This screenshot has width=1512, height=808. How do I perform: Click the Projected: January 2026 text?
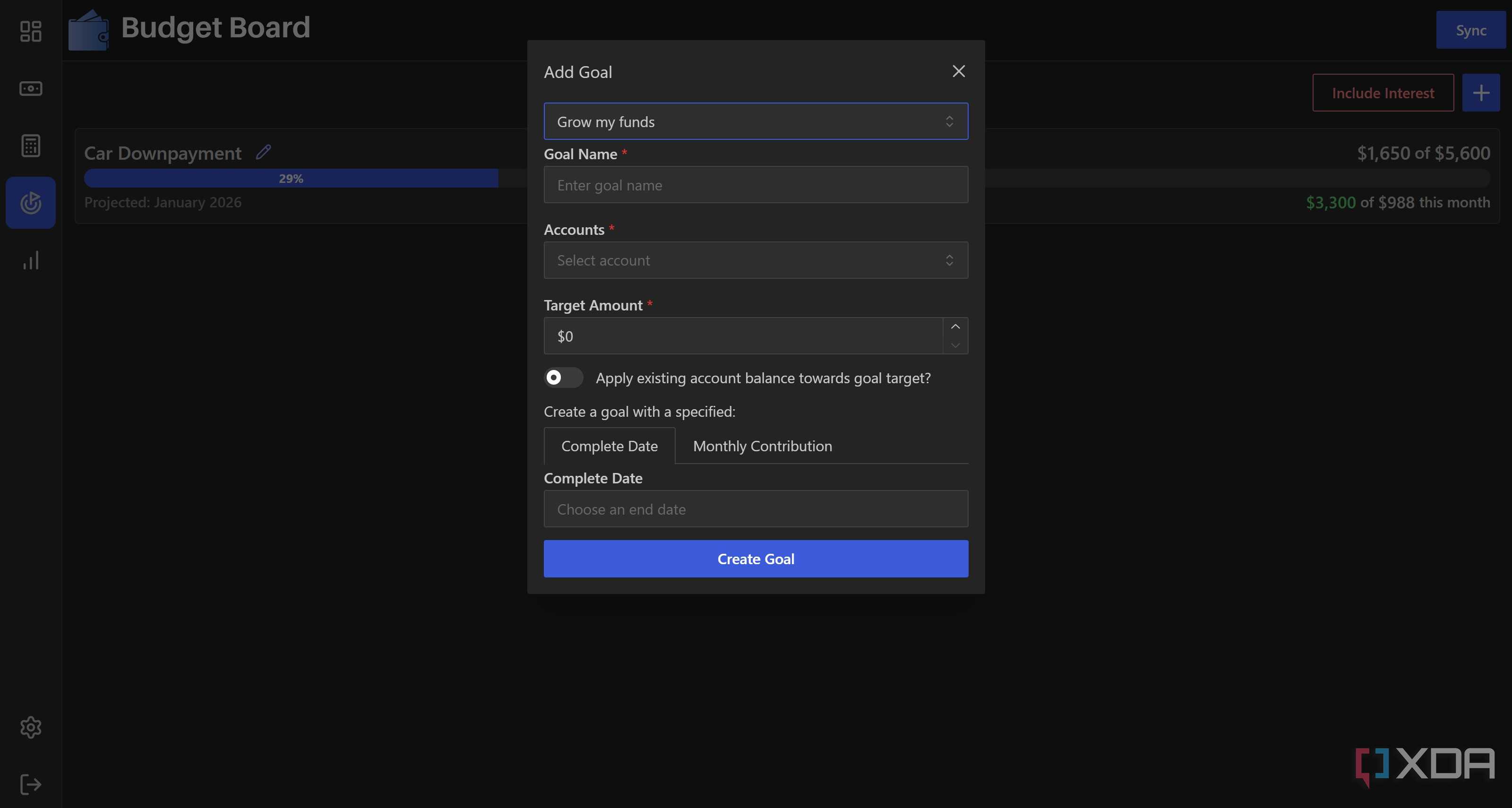(163, 202)
